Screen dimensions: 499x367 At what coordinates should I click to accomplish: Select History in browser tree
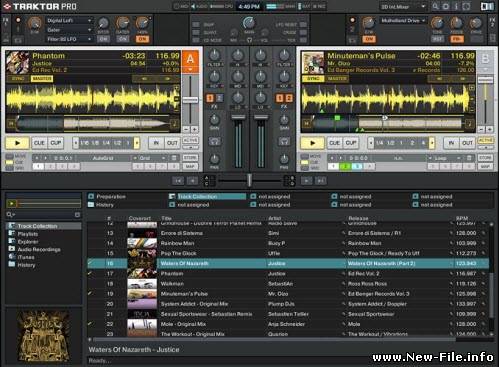(26, 265)
